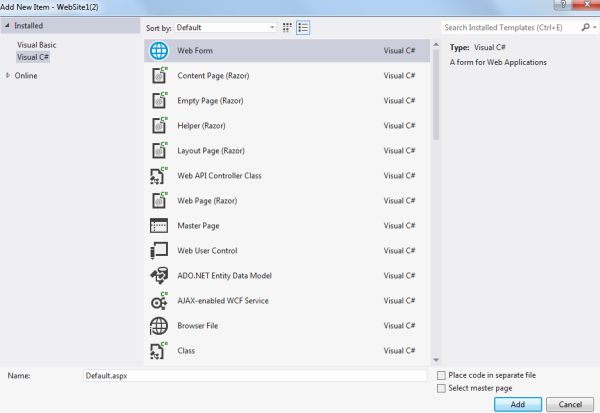Image resolution: width=600 pixels, height=413 pixels.
Task: Click the Empty Page (Razor) template icon
Action: [x=159, y=100]
